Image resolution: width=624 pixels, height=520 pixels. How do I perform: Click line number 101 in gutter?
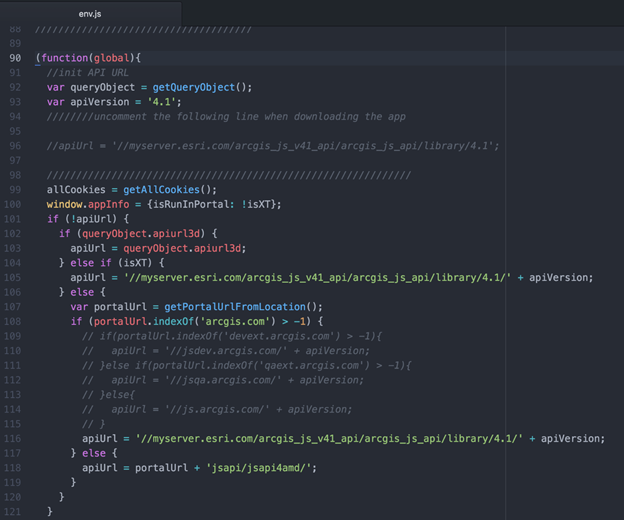(x=12, y=219)
